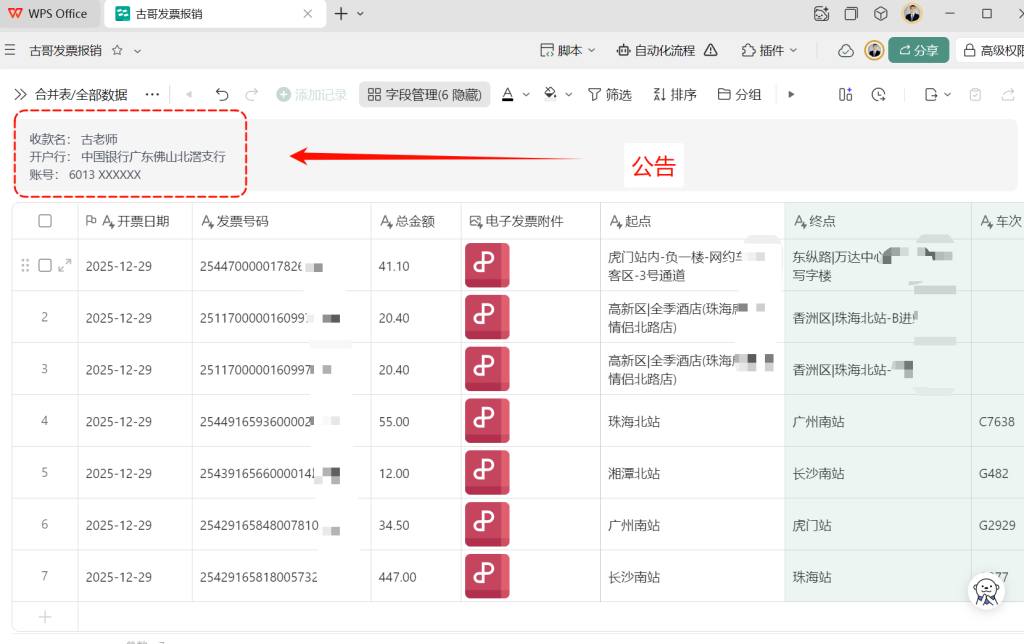The width and height of the screenshot is (1024, 644).
Task: Open the 筛选 filter tool
Action: pos(610,95)
